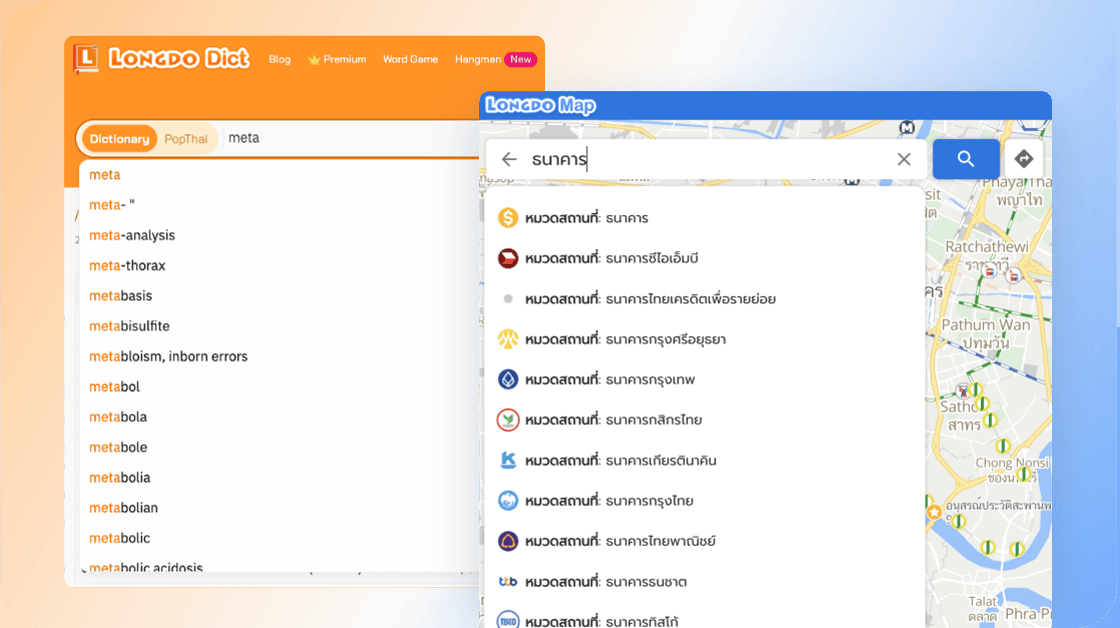Click the back arrow in Longdo Map search
Screen dimensions: 1120x628
coord(509,159)
